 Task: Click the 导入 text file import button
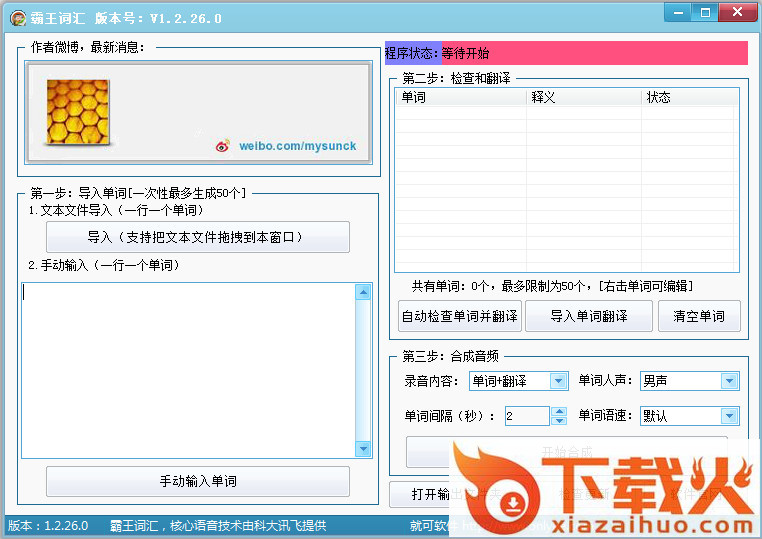tap(198, 237)
